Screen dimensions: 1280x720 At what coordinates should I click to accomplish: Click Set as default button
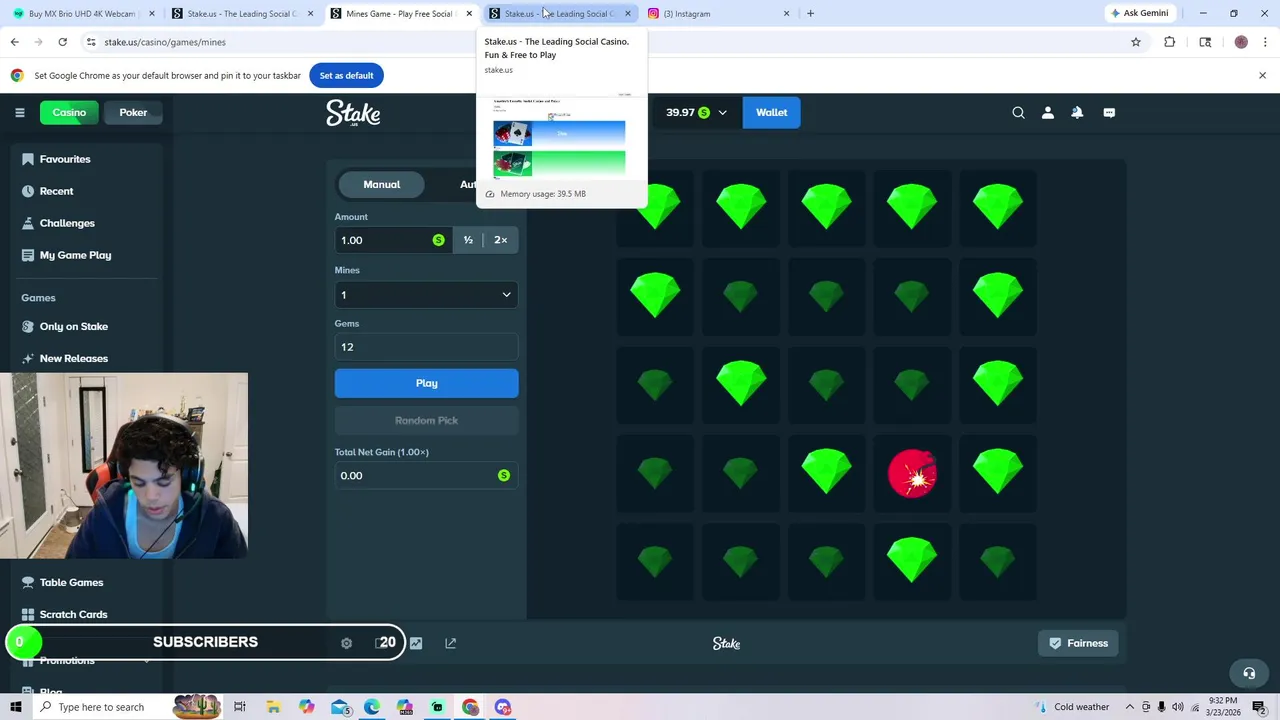346,75
